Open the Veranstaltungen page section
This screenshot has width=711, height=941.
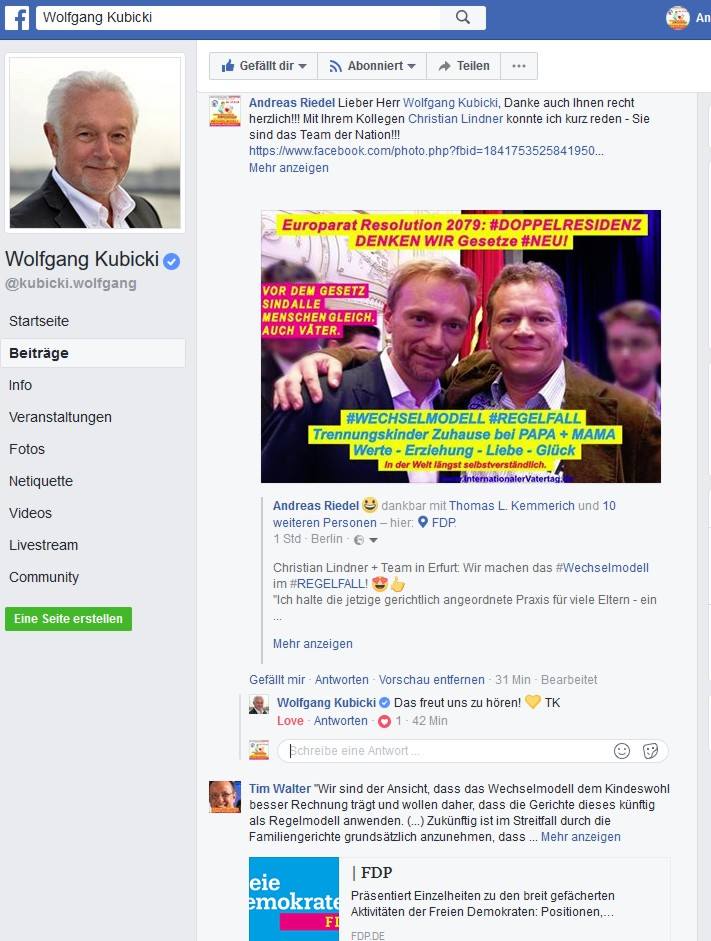[60, 417]
